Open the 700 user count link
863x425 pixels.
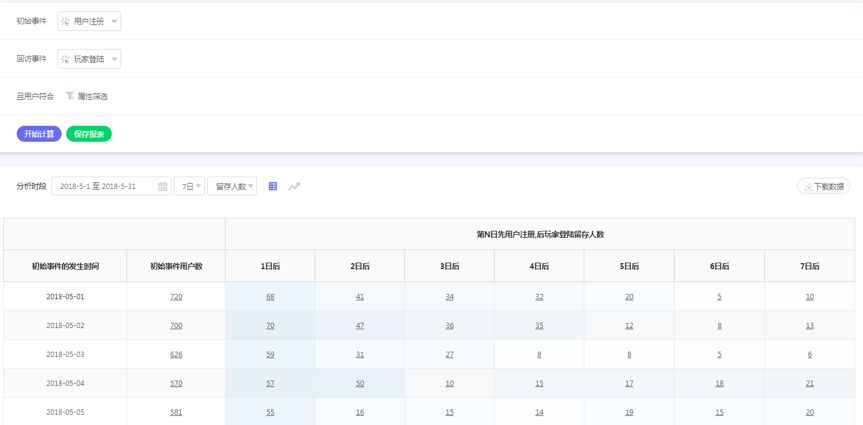point(176,325)
